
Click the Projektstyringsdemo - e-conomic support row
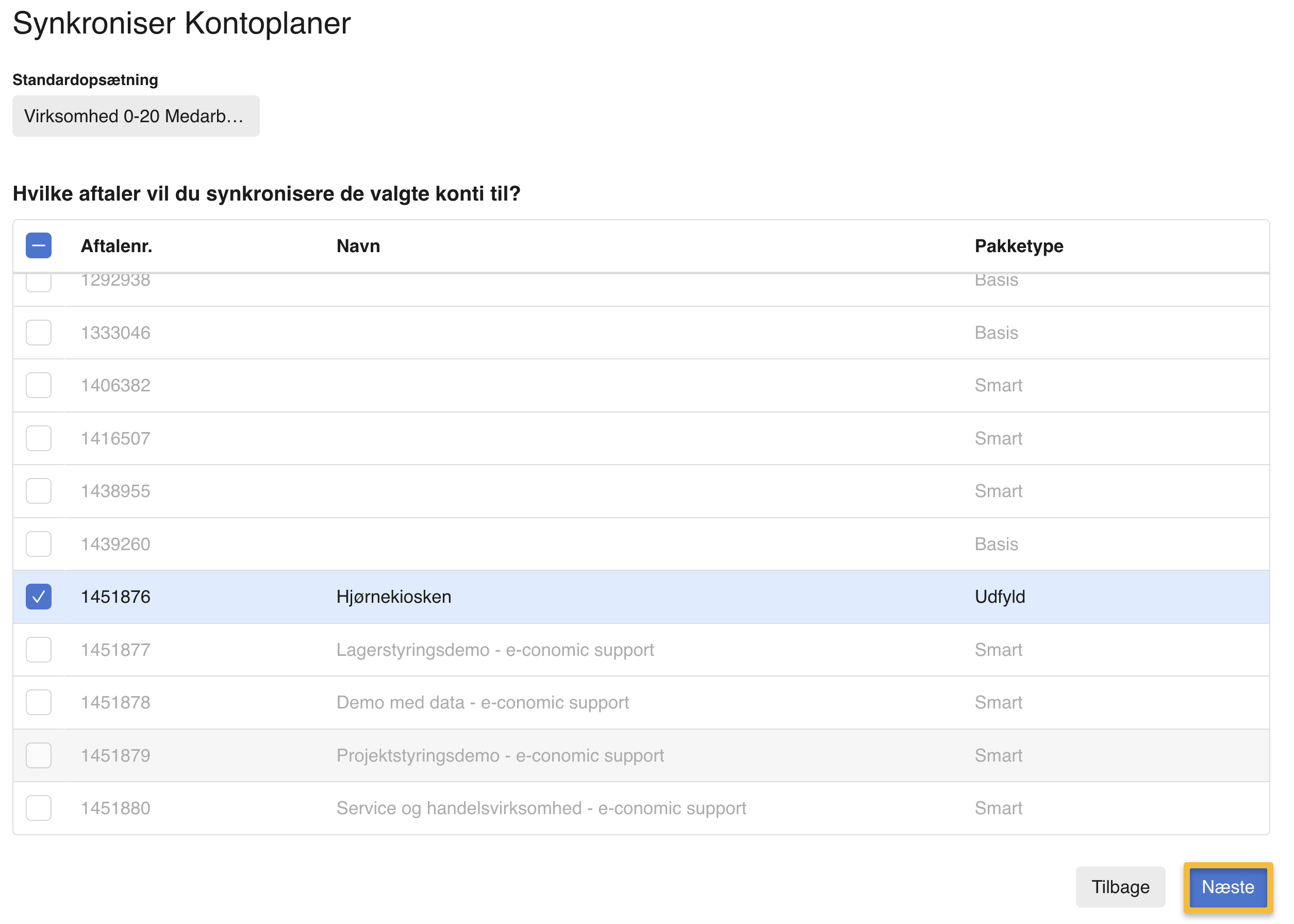500,755
